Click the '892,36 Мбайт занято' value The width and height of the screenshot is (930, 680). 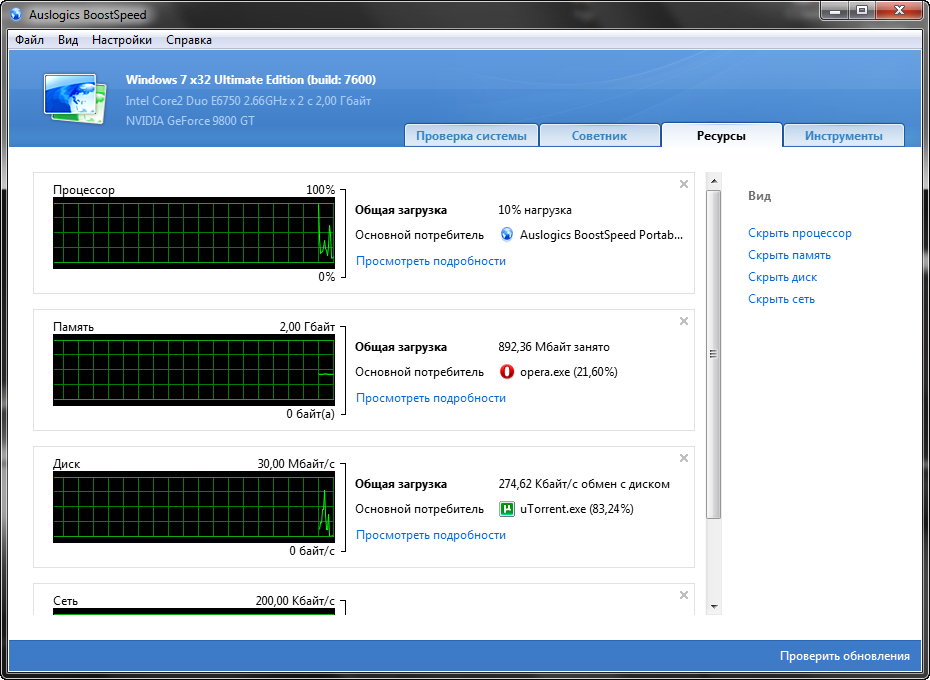click(554, 347)
